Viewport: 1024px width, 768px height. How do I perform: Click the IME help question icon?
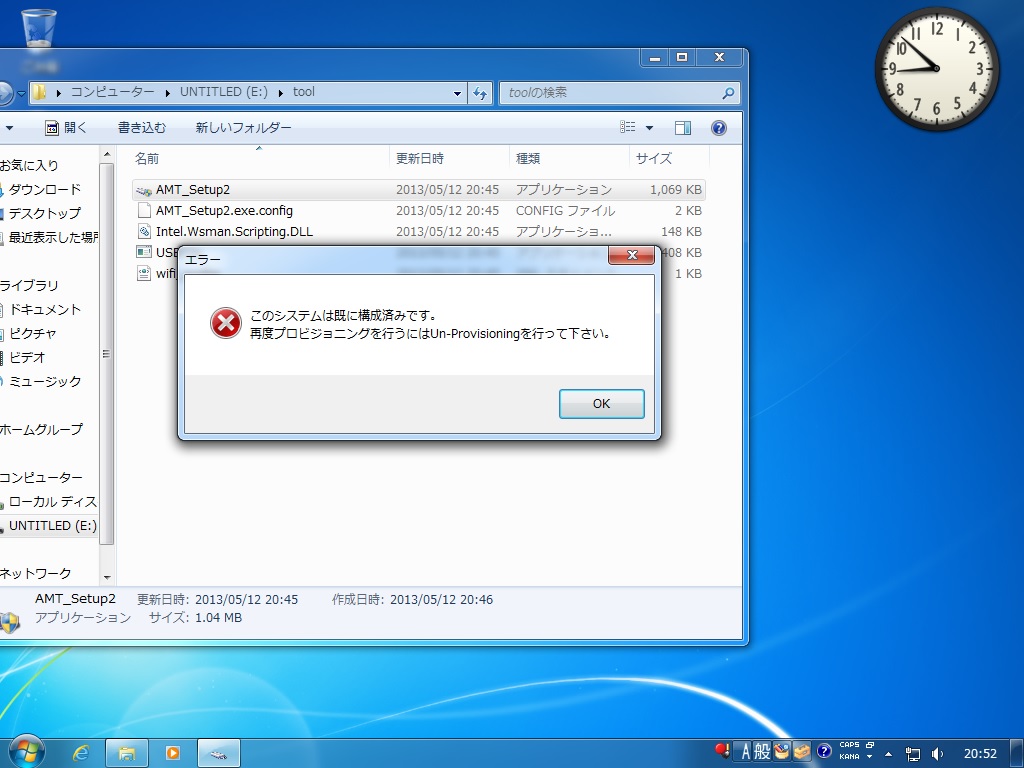pos(824,751)
